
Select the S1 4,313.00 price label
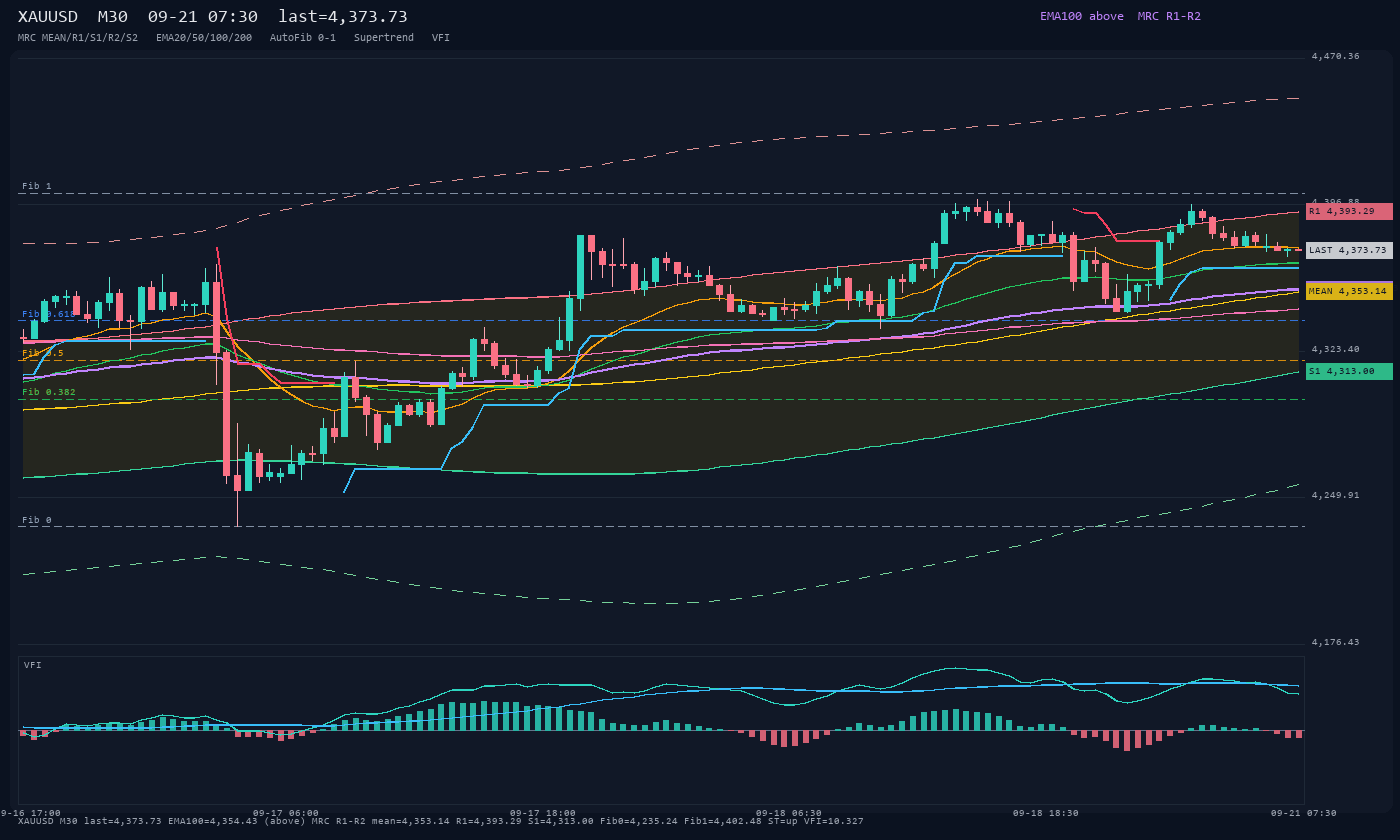(x=1349, y=371)
